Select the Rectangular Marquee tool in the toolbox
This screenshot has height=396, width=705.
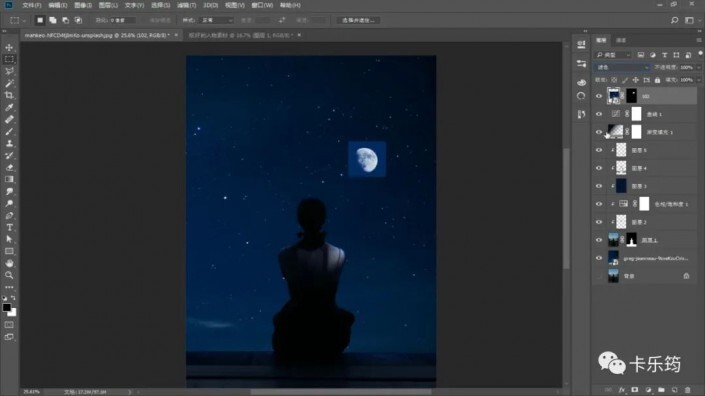9,59
